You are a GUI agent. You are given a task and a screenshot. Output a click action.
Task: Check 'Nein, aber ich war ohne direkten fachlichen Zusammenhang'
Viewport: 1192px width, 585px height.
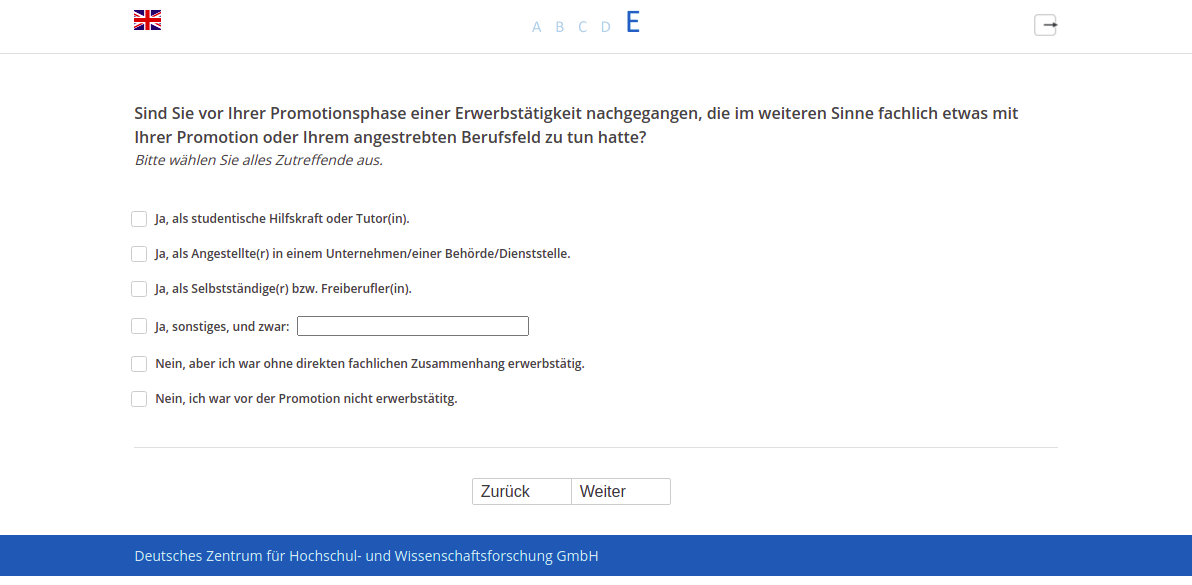click(x=139, y=364)
